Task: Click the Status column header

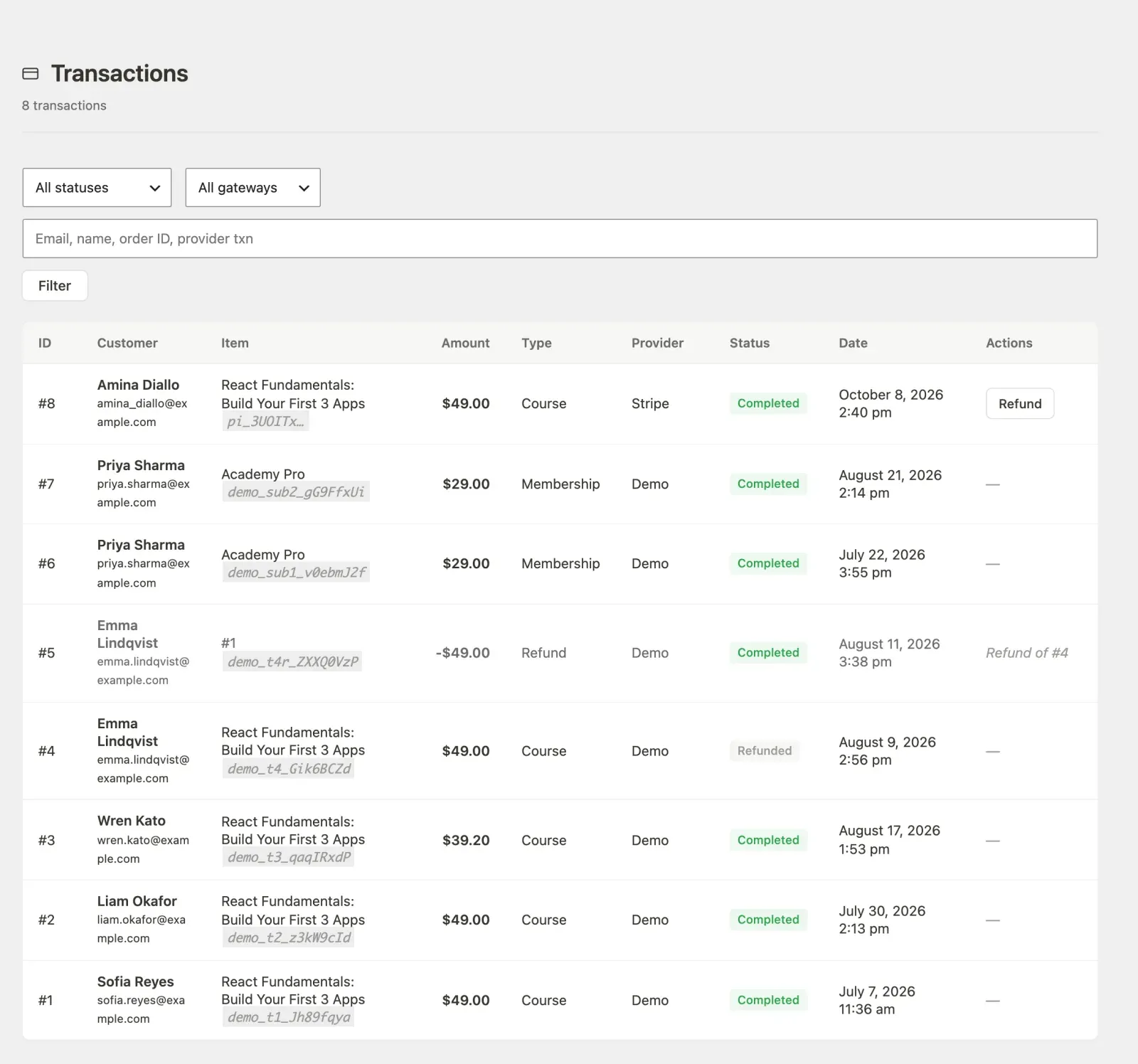Action: coord(750,344)
